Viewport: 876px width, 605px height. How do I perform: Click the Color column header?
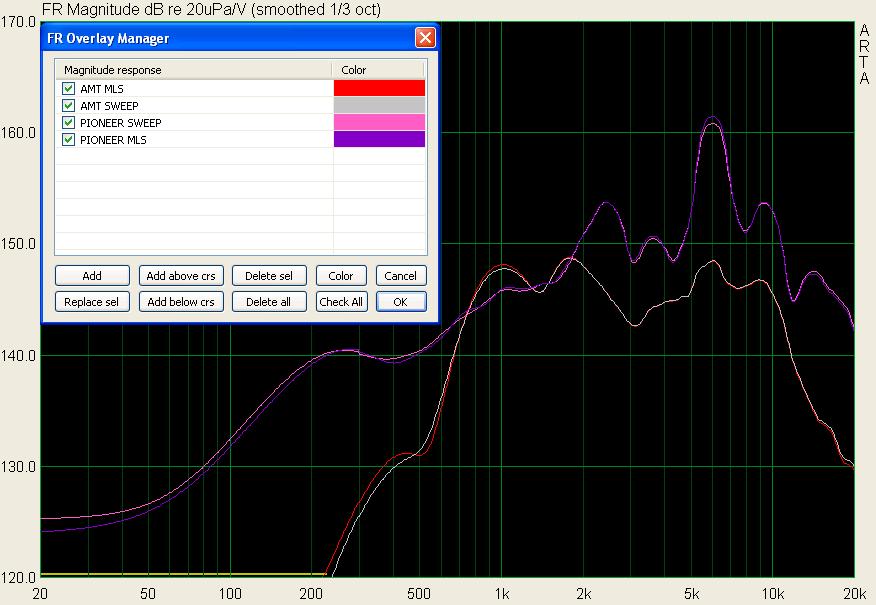point(378,70)
